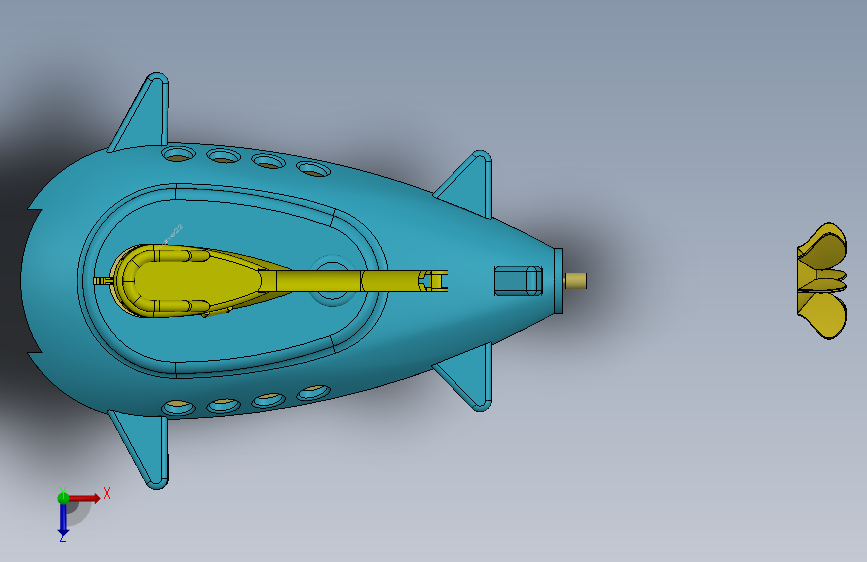This screenshot has width=867, height=562.
Task: Select the yellow control lever inside the hatch
Action: coord(270,281)
